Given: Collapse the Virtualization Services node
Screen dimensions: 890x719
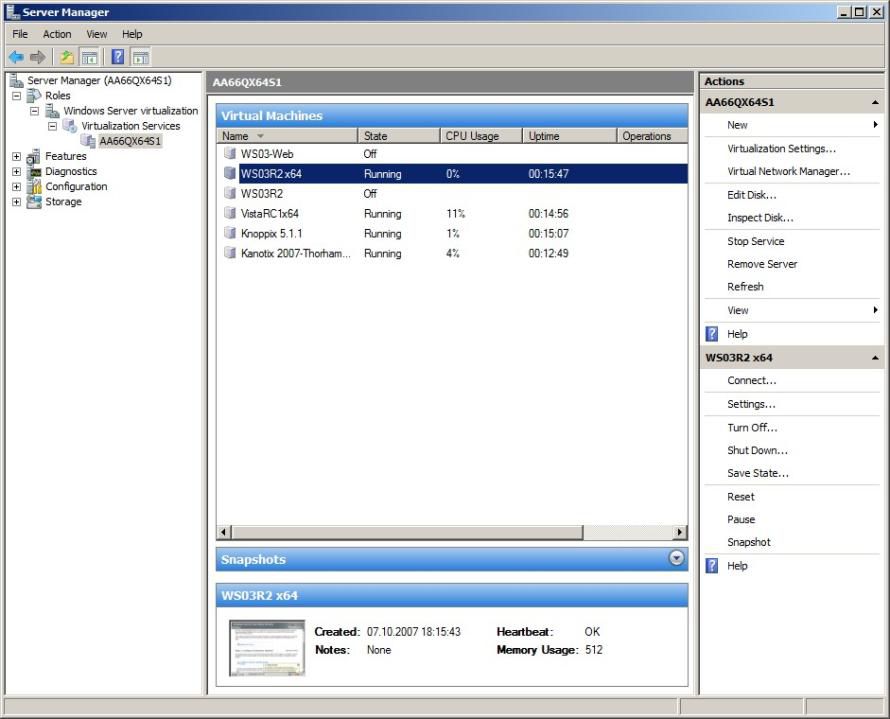Looking at the screenshot, I should 52,126.
